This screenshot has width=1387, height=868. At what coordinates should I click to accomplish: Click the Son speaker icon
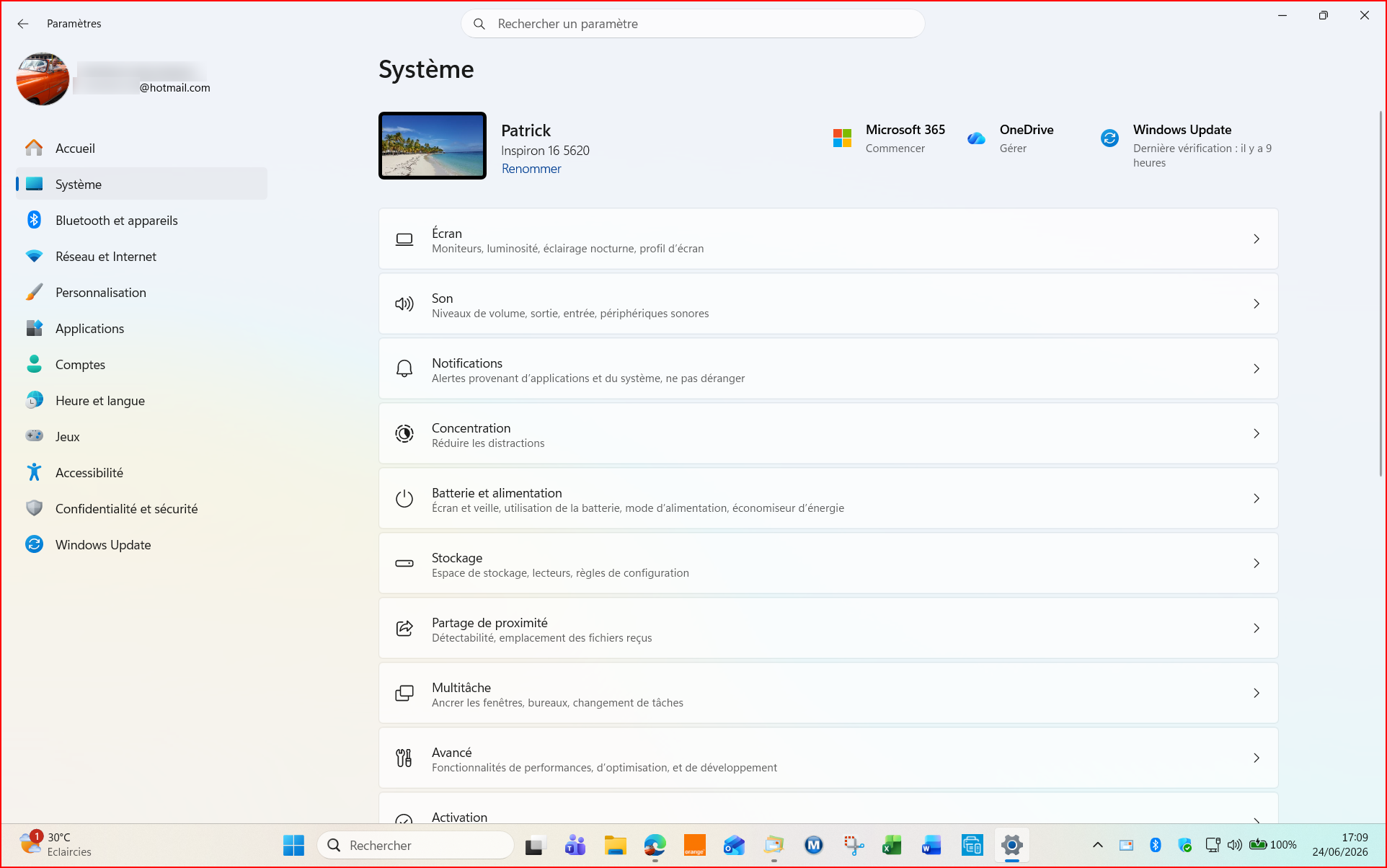[x=404, y=304]
